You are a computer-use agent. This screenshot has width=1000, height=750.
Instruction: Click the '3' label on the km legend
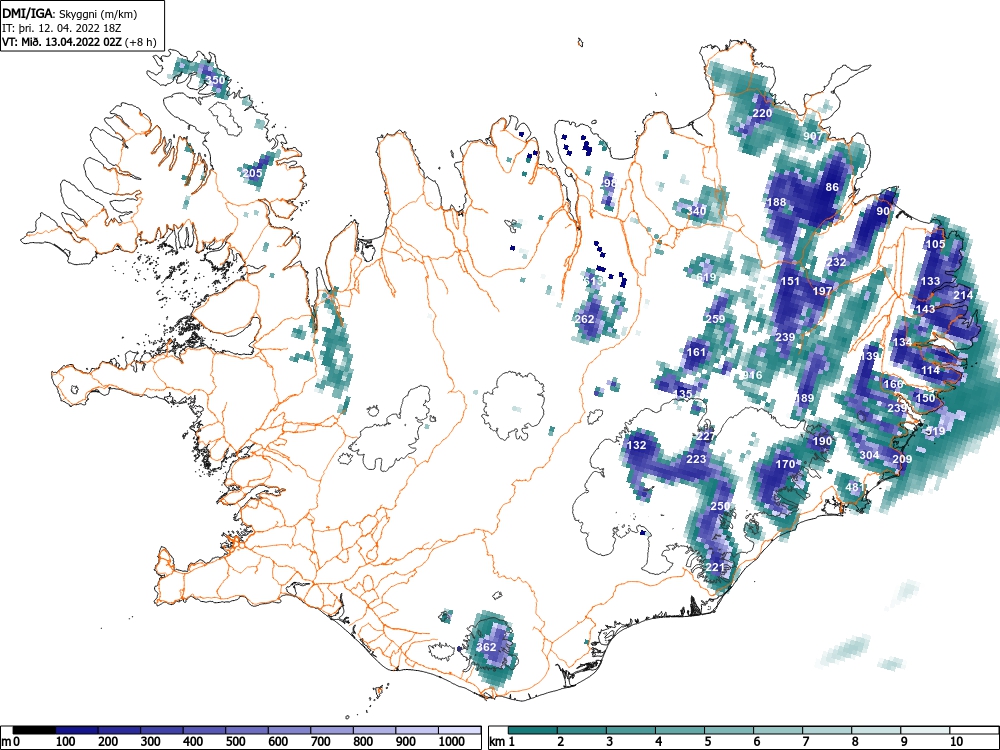click(609, 742)
